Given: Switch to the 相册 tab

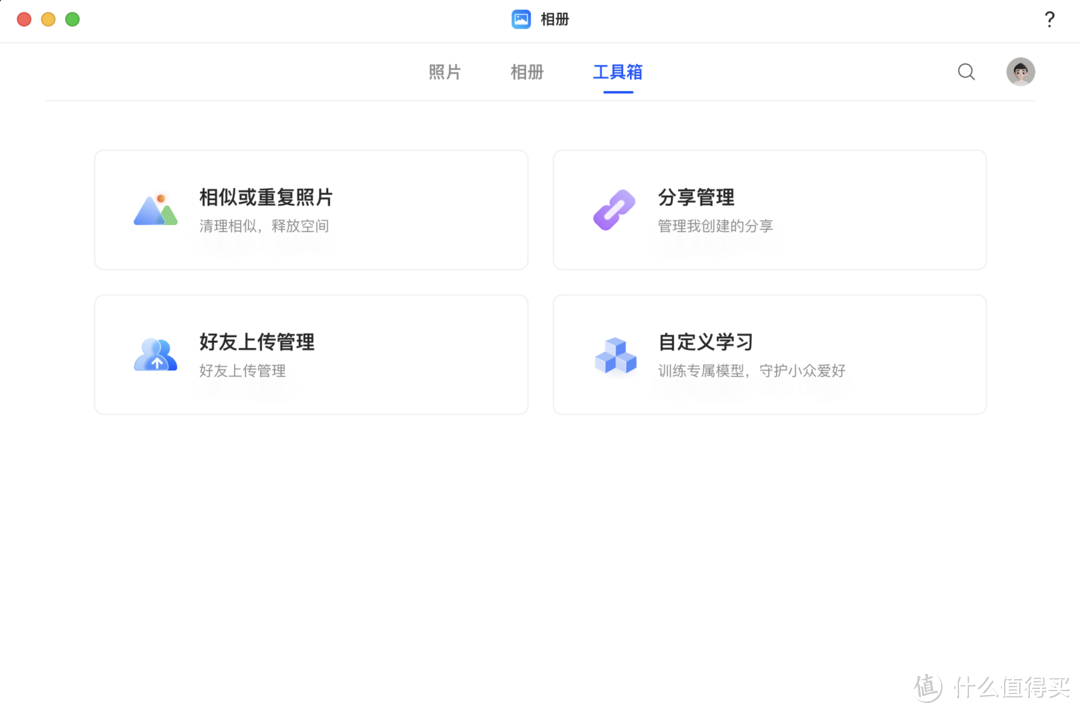Looking at the screenshot, I should (527, 71).
